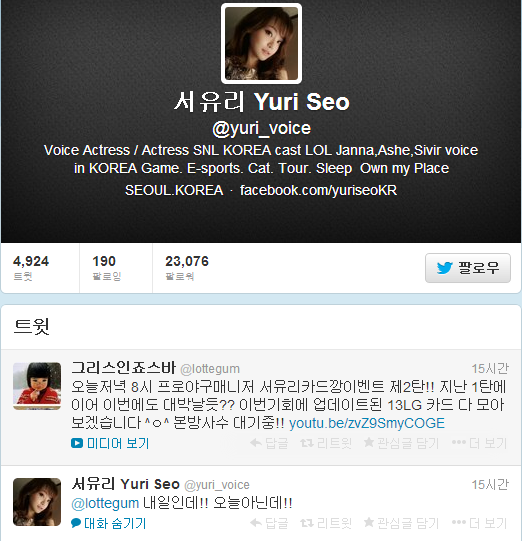Open the 23,076 followers list
Screen dimensions: 522x541
[x=187, y=268]
